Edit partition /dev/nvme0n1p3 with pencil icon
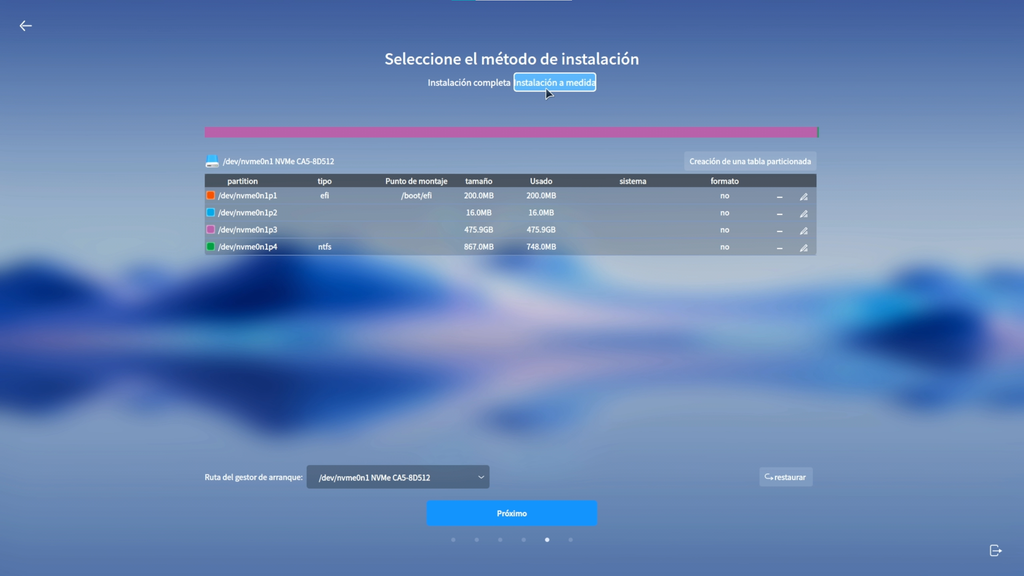1024x576 pixels. click(804, 230)
